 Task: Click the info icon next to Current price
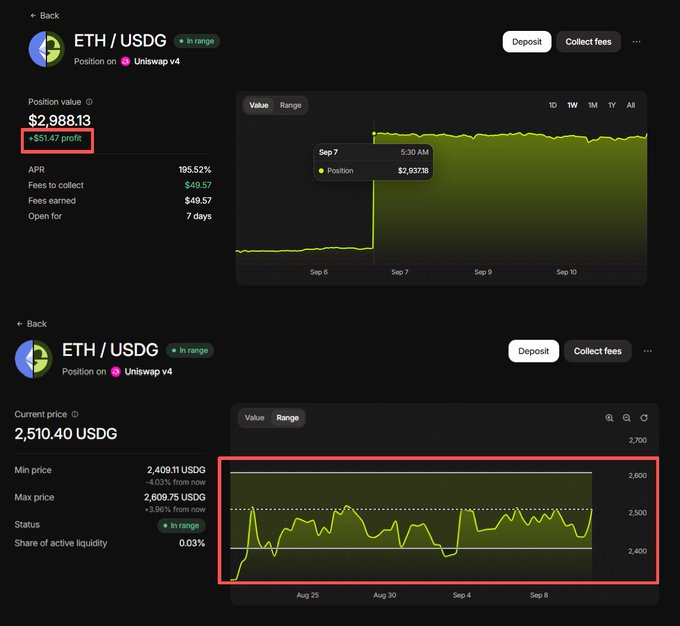pyautogui.click(x=75, y=414)
